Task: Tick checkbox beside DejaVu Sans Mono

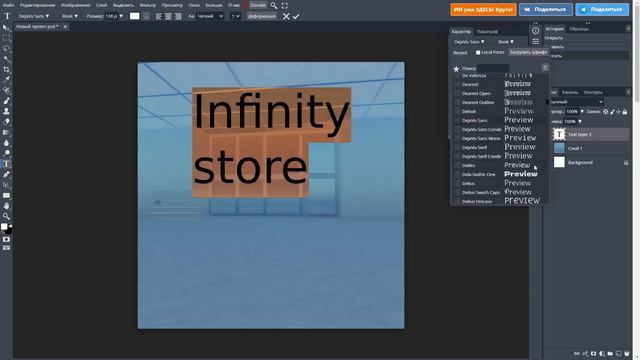Action: pos(457,138)
